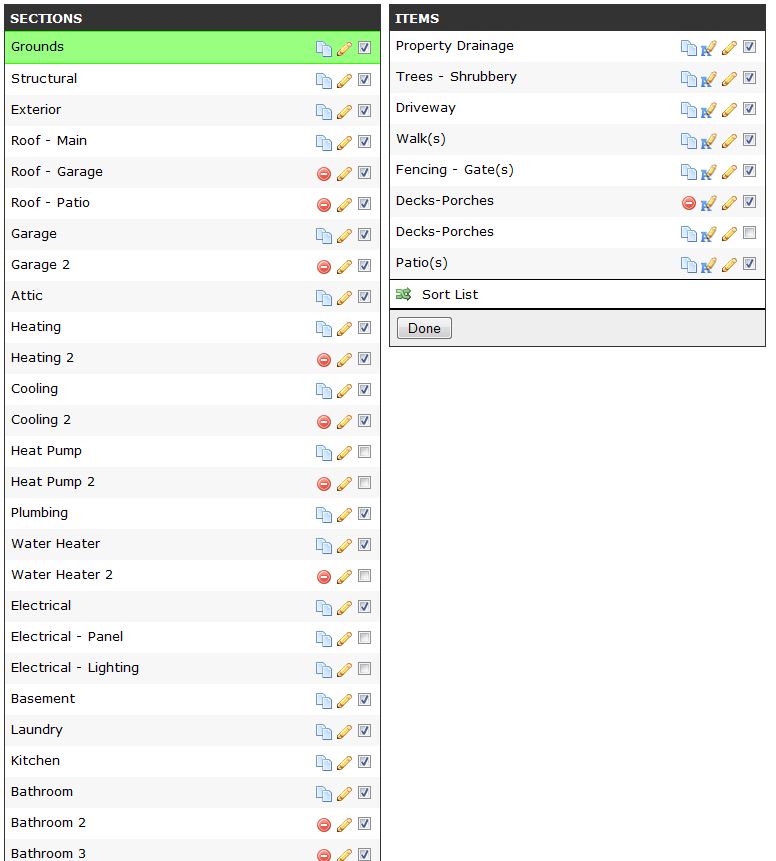Copy the Attic section
The width and height of the screenshot is (776, 861).
point(323,298)
